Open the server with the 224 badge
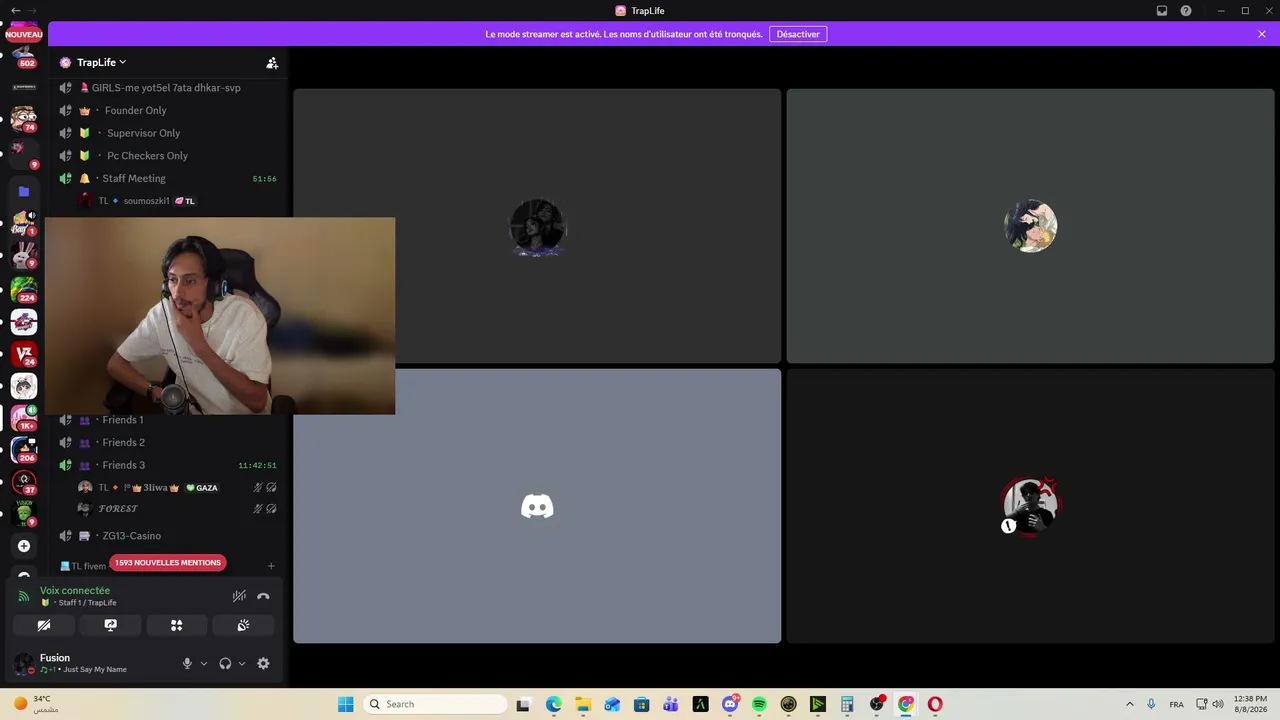The image size is (1280, 720). pos(24,290)
